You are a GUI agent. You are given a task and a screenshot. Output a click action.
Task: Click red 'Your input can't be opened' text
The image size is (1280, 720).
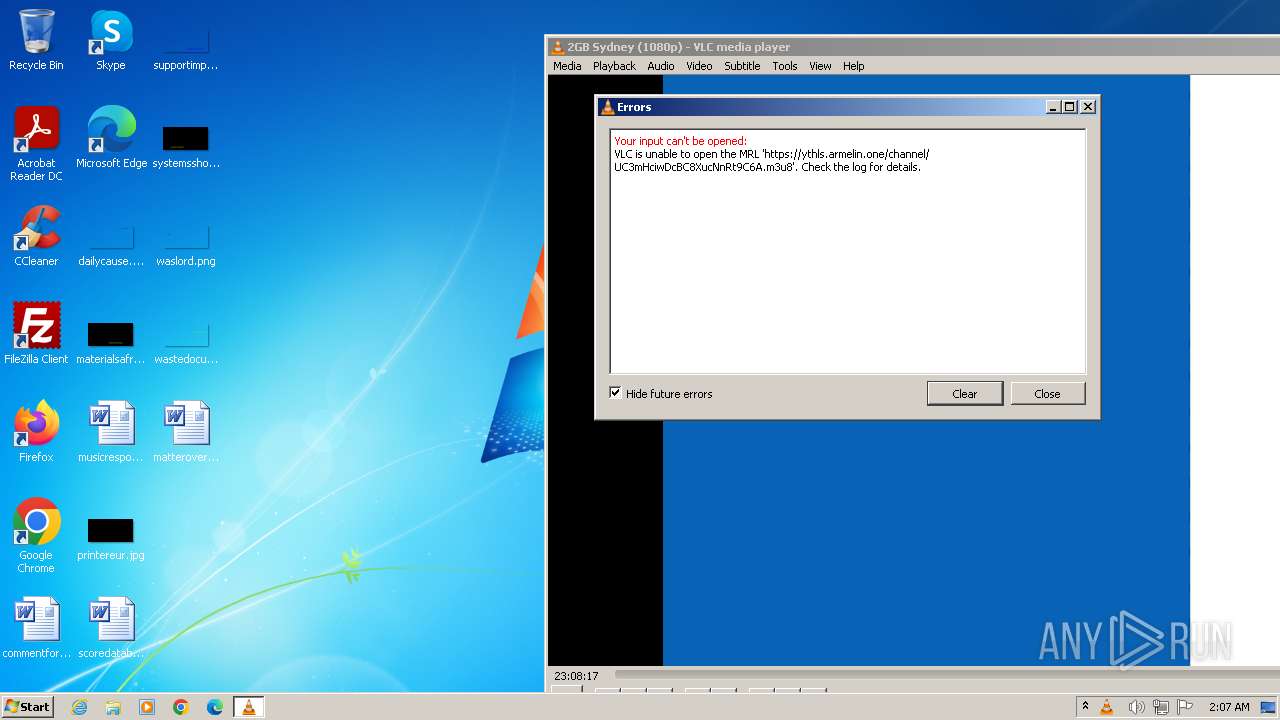pyautogui.click(x=680, y=141)
